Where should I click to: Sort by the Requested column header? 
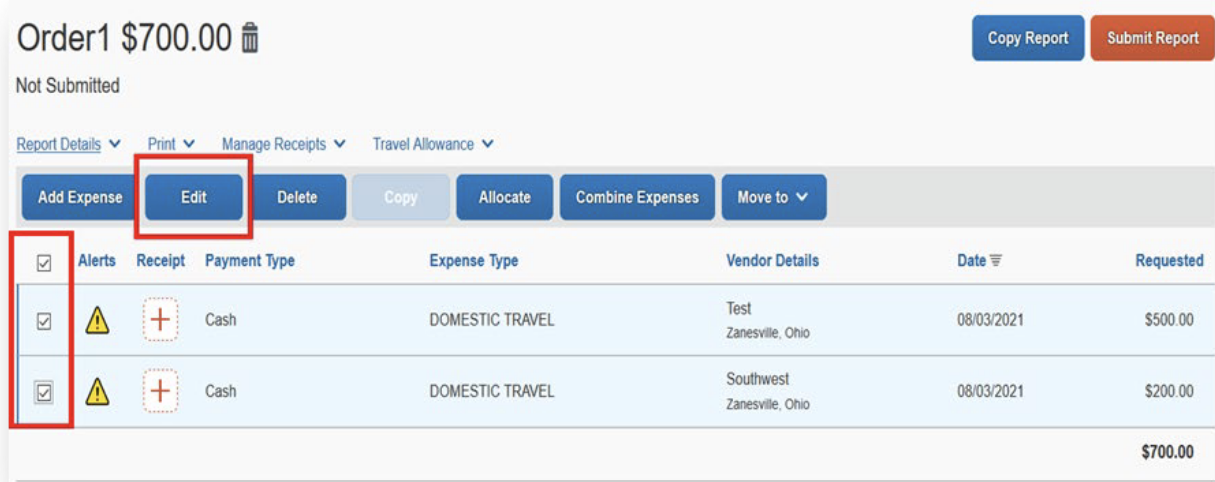tap(1168, 261)
